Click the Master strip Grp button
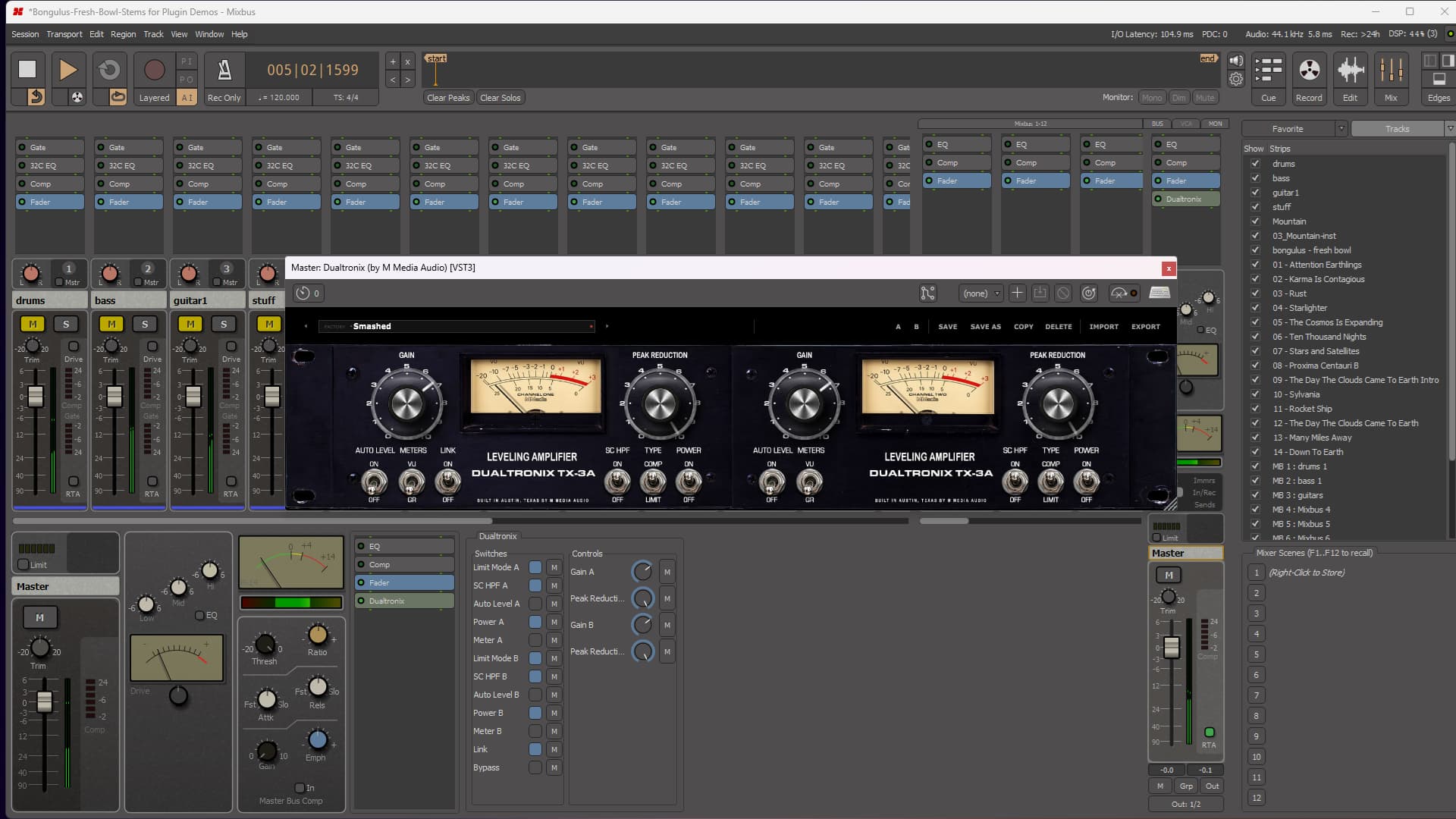Image resolution: width=1456 pixels, height=819 pixels. pos(1186,786)
